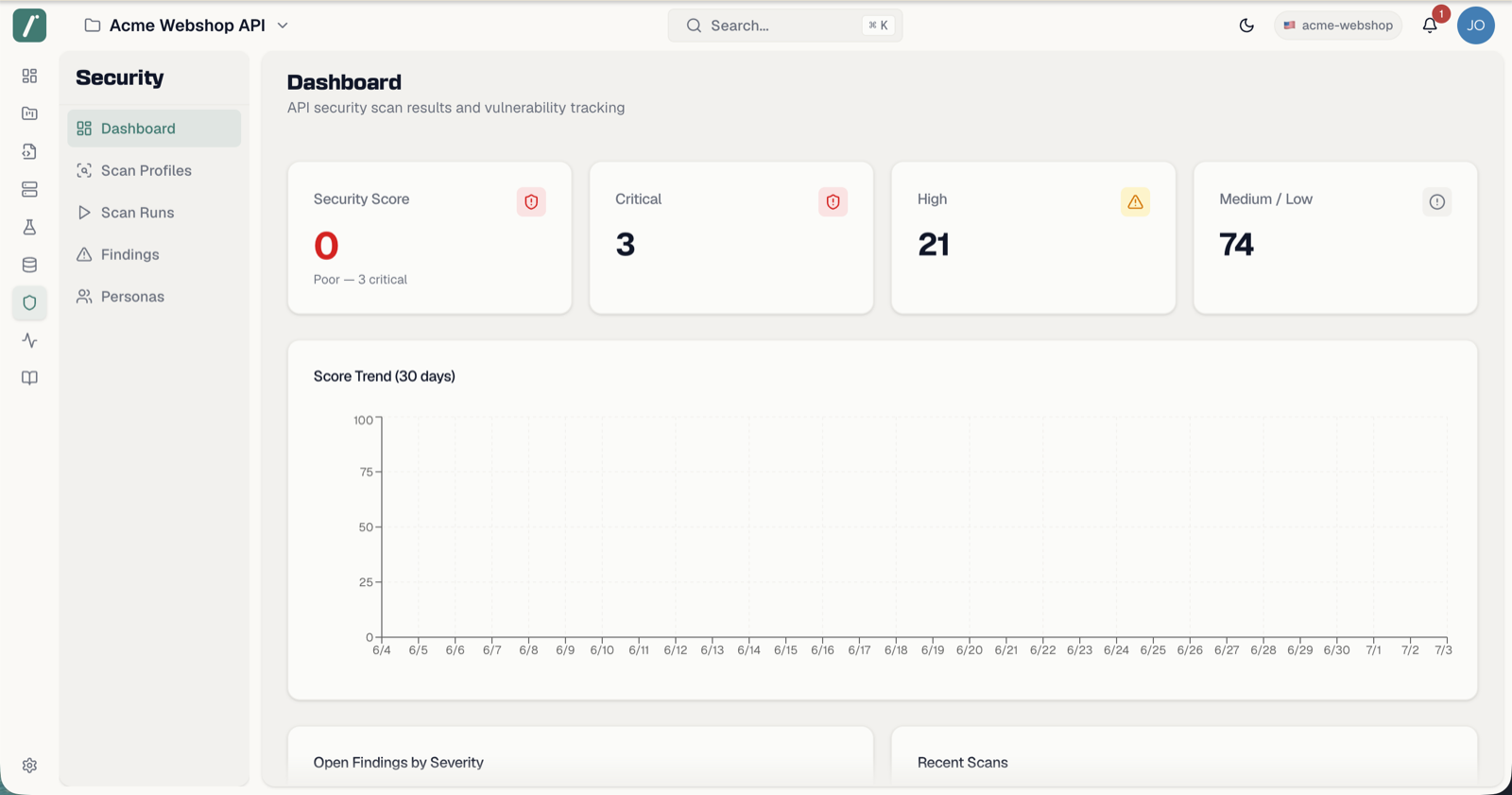Click the magnifier icon in search box
The height and width of the screenshot is (795, 1512).
694,26
